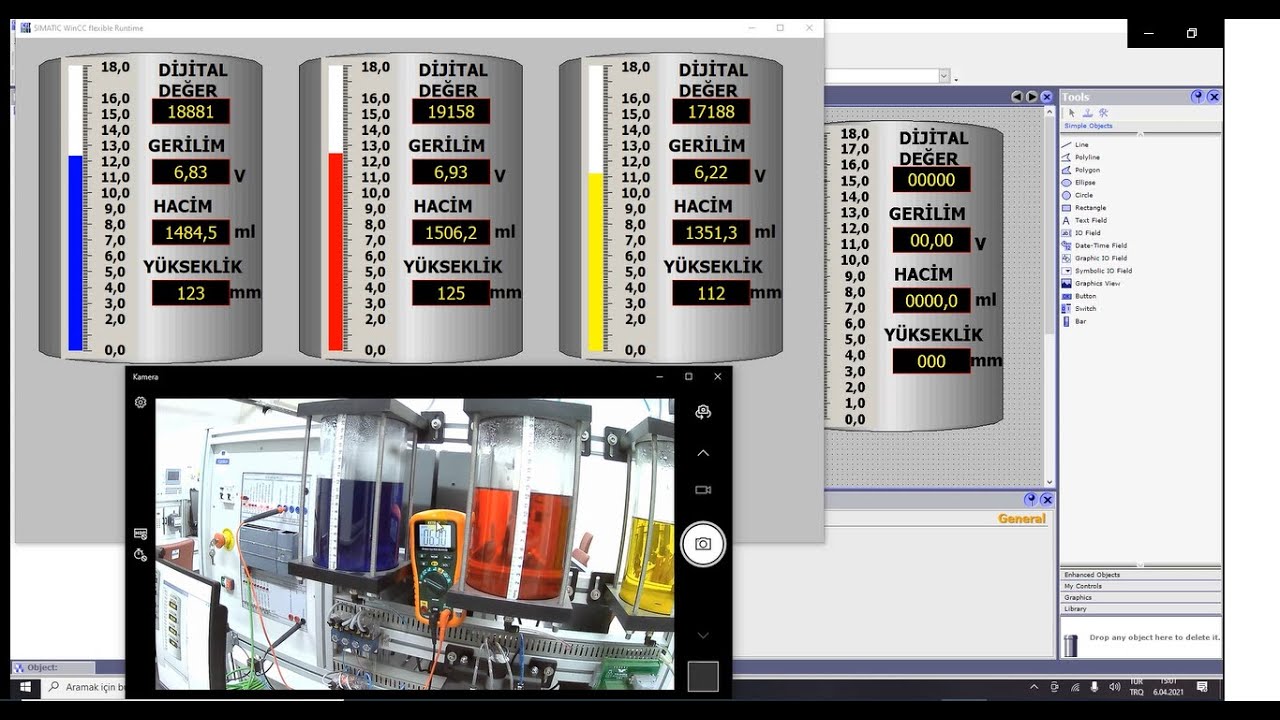Switch camera in Kamera app
This screenshot has height=720, width=1280.
[703, 412]
